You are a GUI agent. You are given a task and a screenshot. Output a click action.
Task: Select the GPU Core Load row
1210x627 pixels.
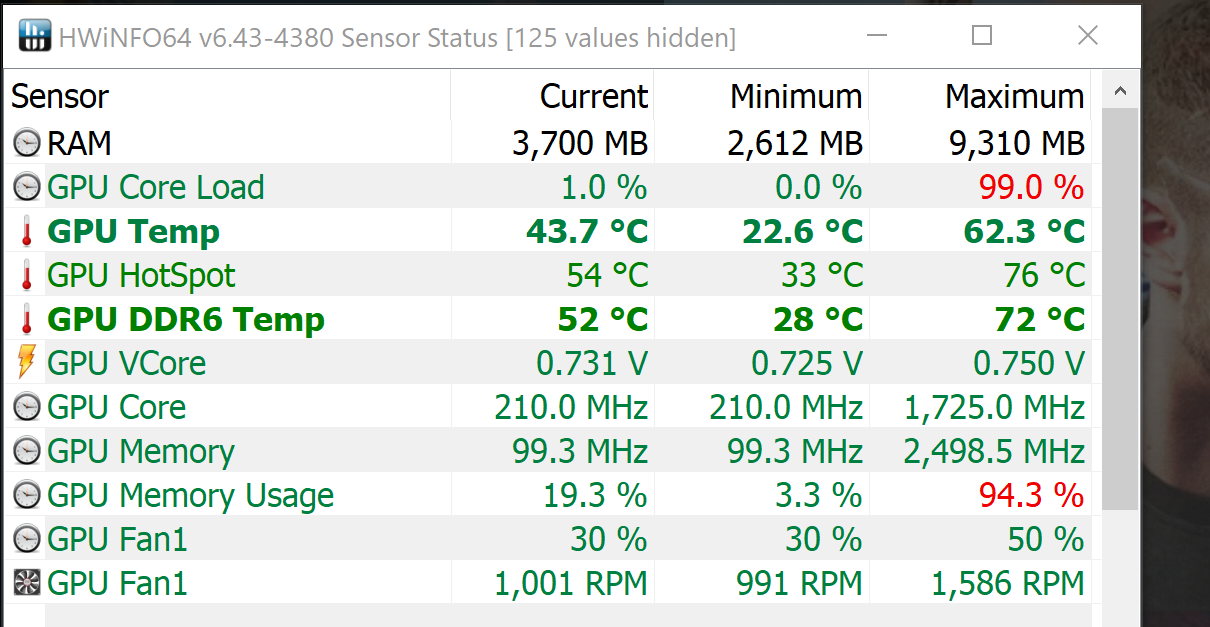156,187
